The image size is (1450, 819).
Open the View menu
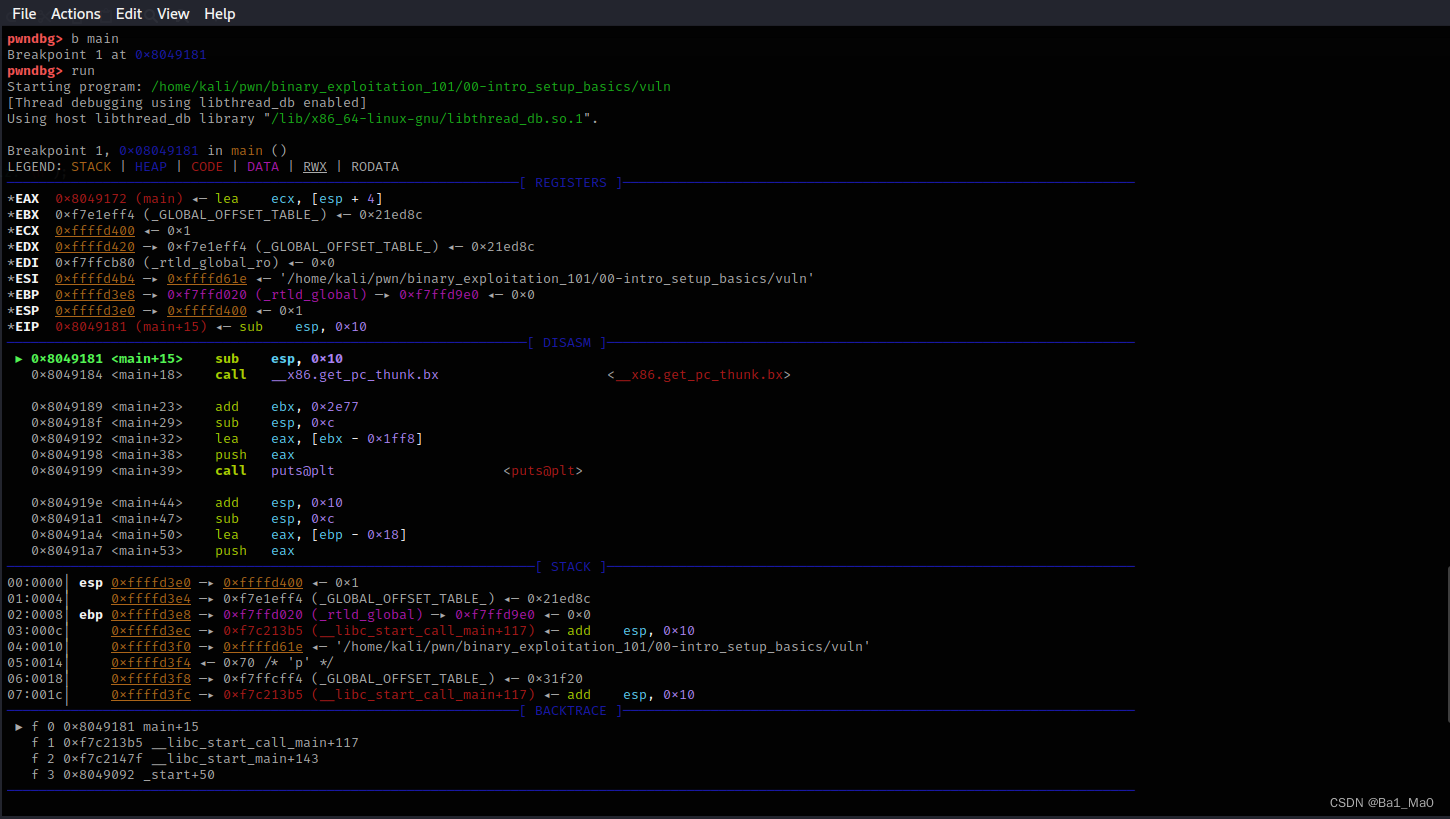pos(173,14)
